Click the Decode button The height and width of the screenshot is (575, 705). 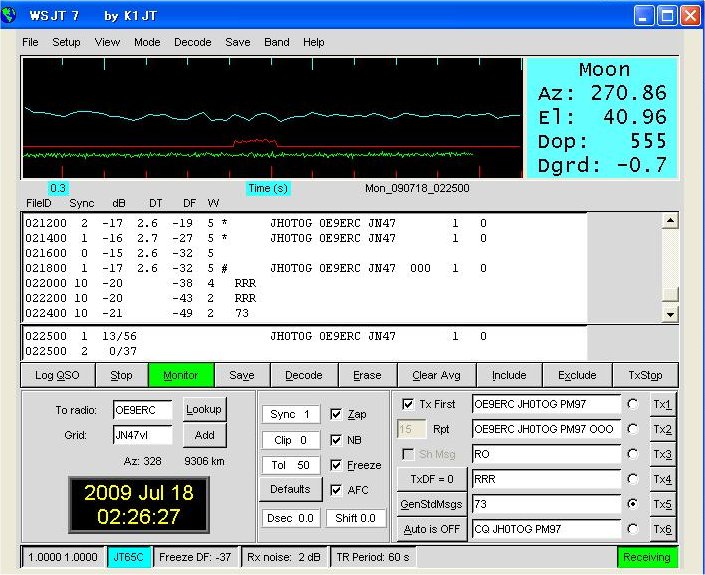click(304, 375)
